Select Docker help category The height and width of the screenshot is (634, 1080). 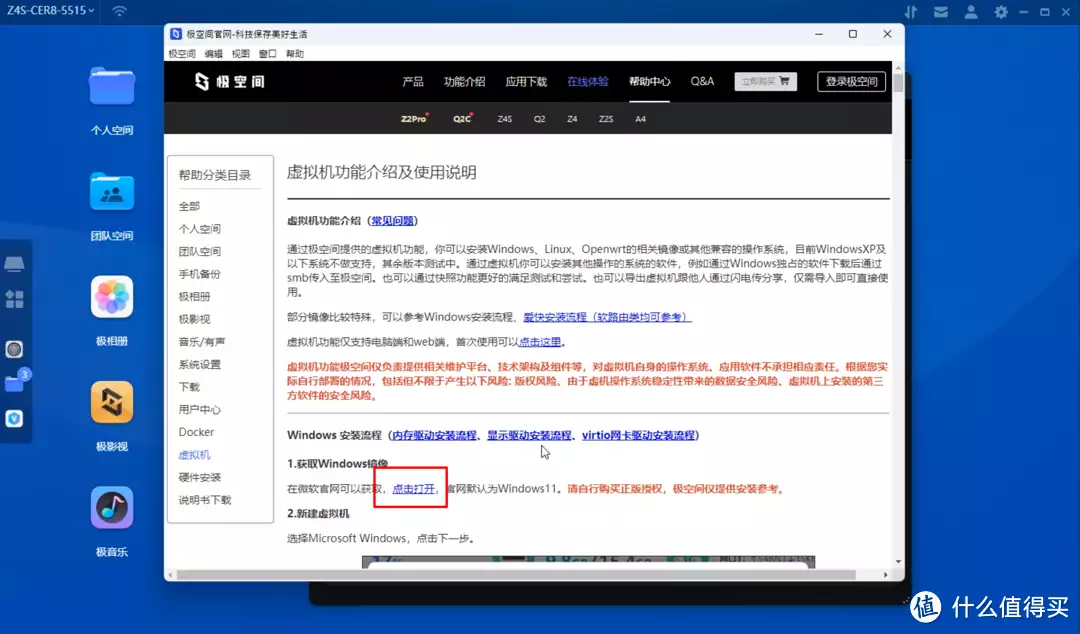pos(196,432)
